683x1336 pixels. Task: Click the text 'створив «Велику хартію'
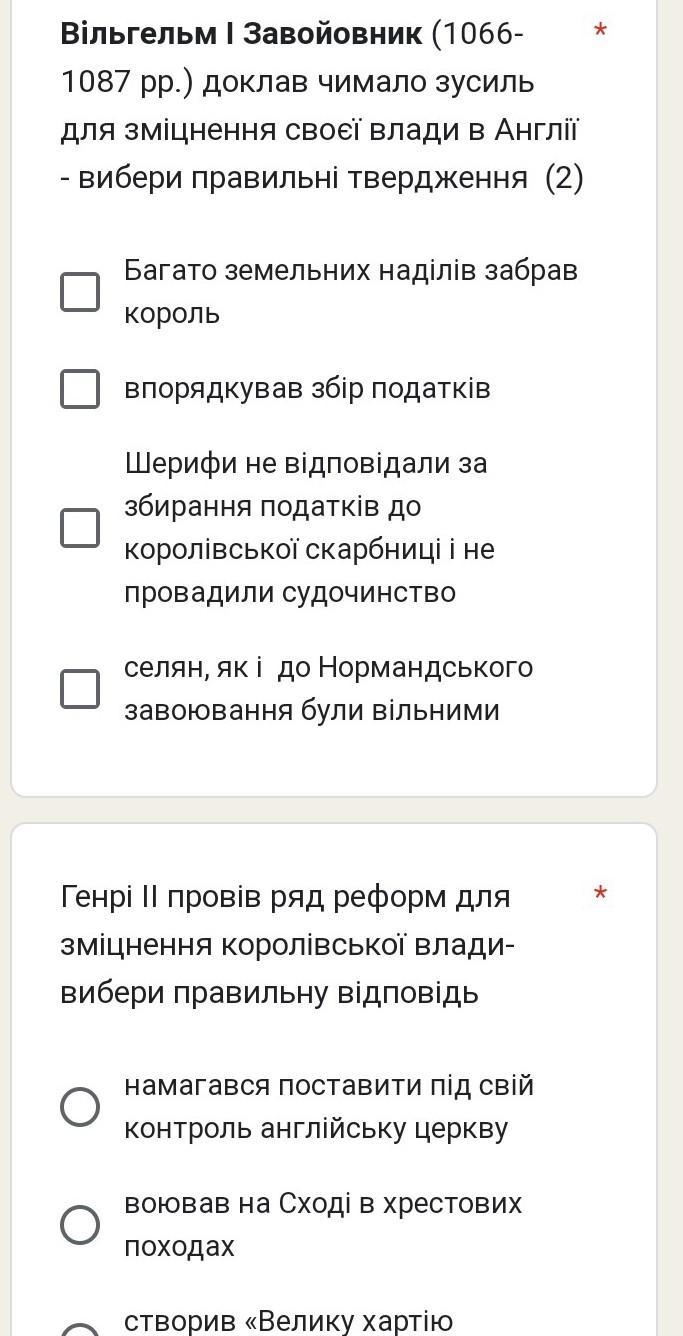pos(289,1321)
